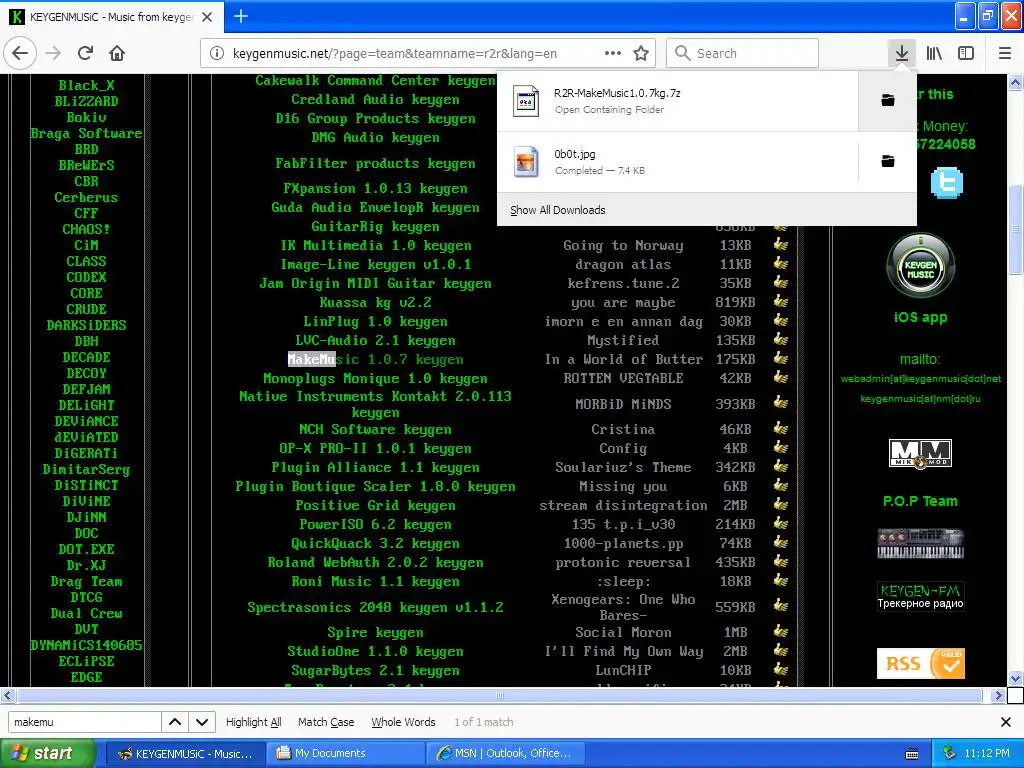1024x768 pixels.
Task: Like the Social Moron track
Action: [780, 631]
